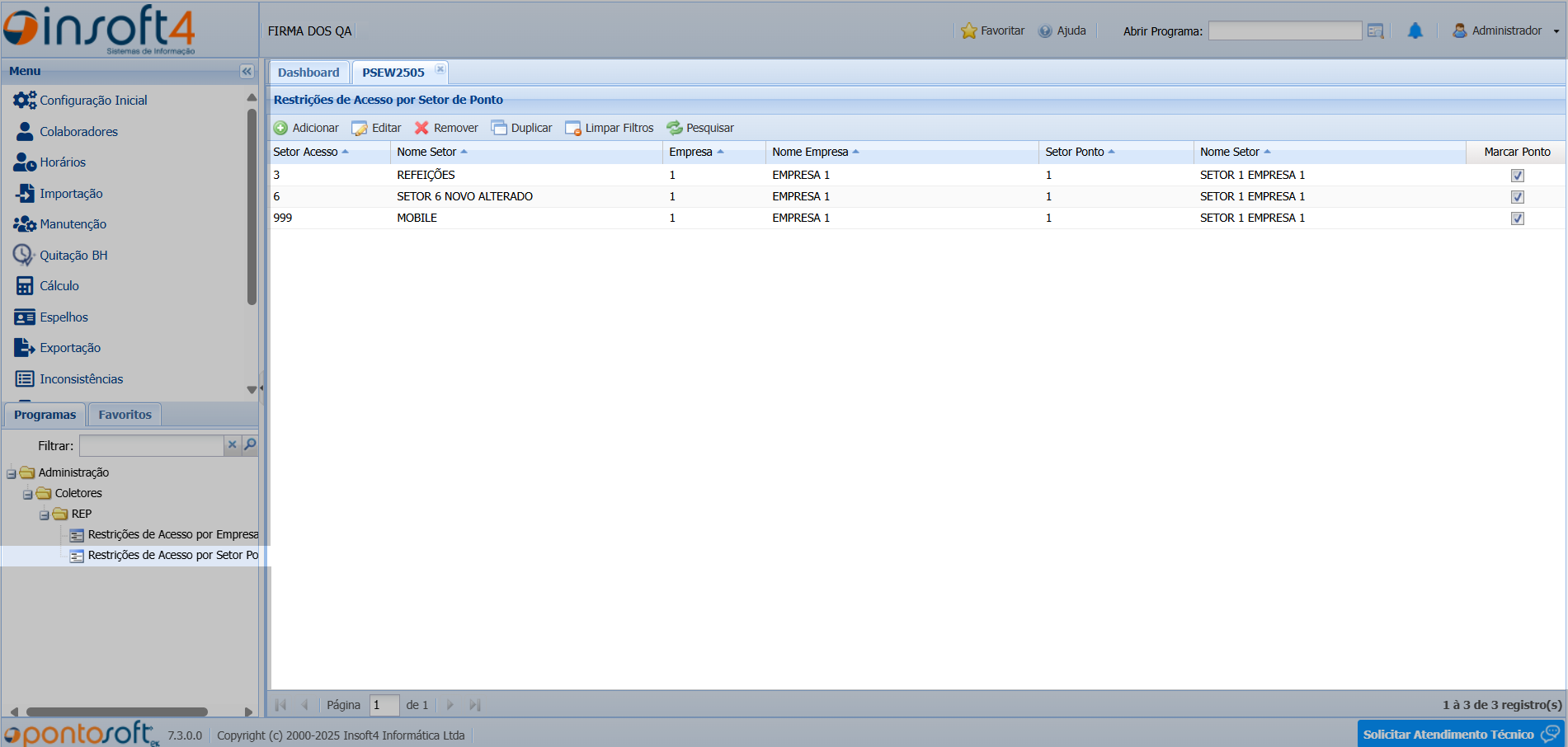The height and width of the screenshot is (747, 1568).
Task: Click the Filtrar text input field
Action: pos(151,446)
